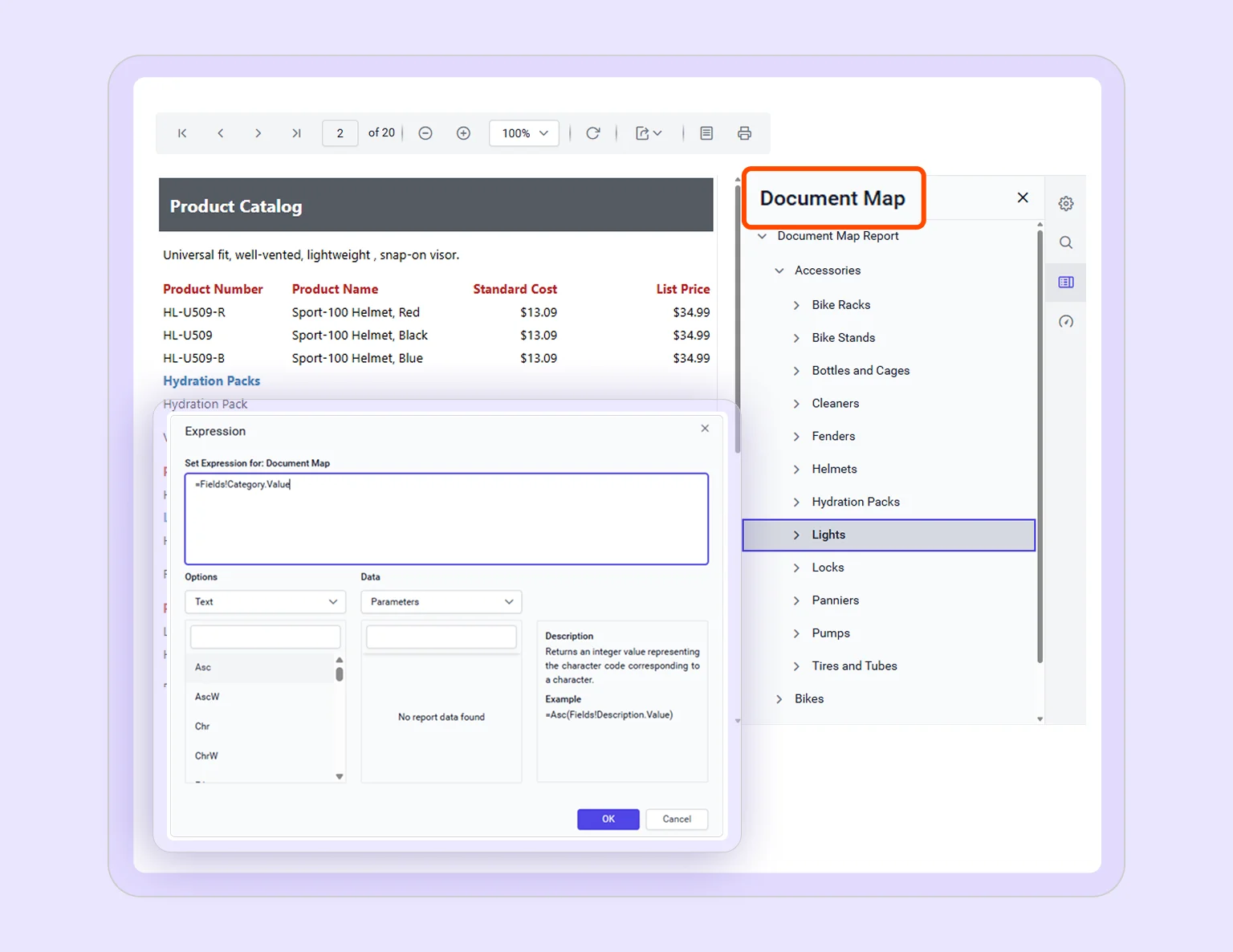Open the export options dropdown
The image size is (1233, 952).
coord(649,132)
